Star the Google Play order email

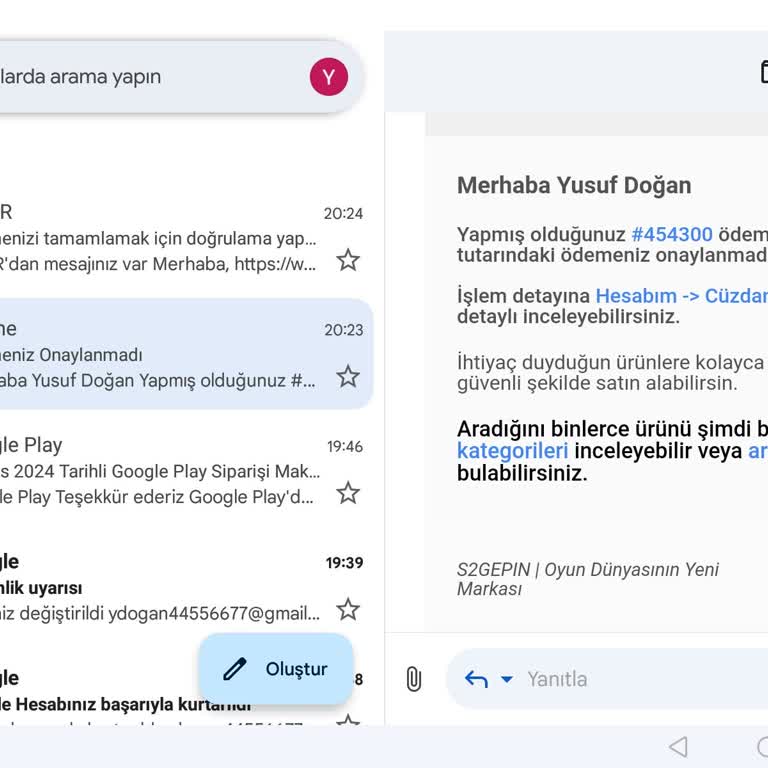[347, 493]
